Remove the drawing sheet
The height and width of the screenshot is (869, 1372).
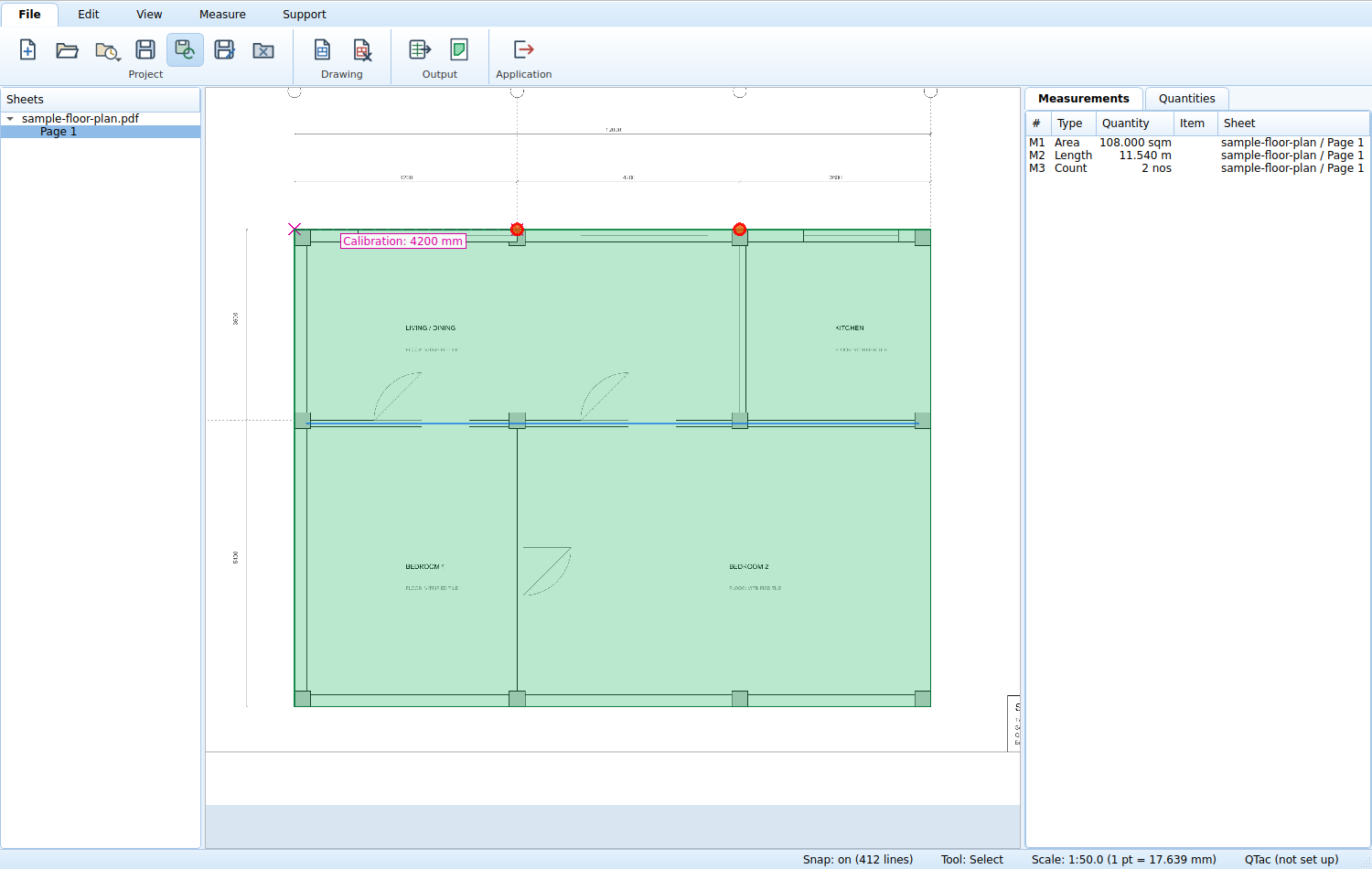362,49
